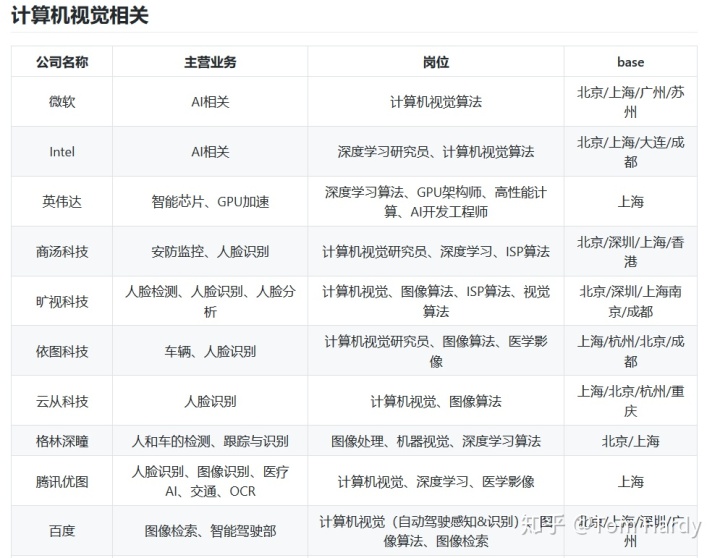Screen dimensions: 720x558
Task: Select the 旷视科技 company cell
Action: 62,302
